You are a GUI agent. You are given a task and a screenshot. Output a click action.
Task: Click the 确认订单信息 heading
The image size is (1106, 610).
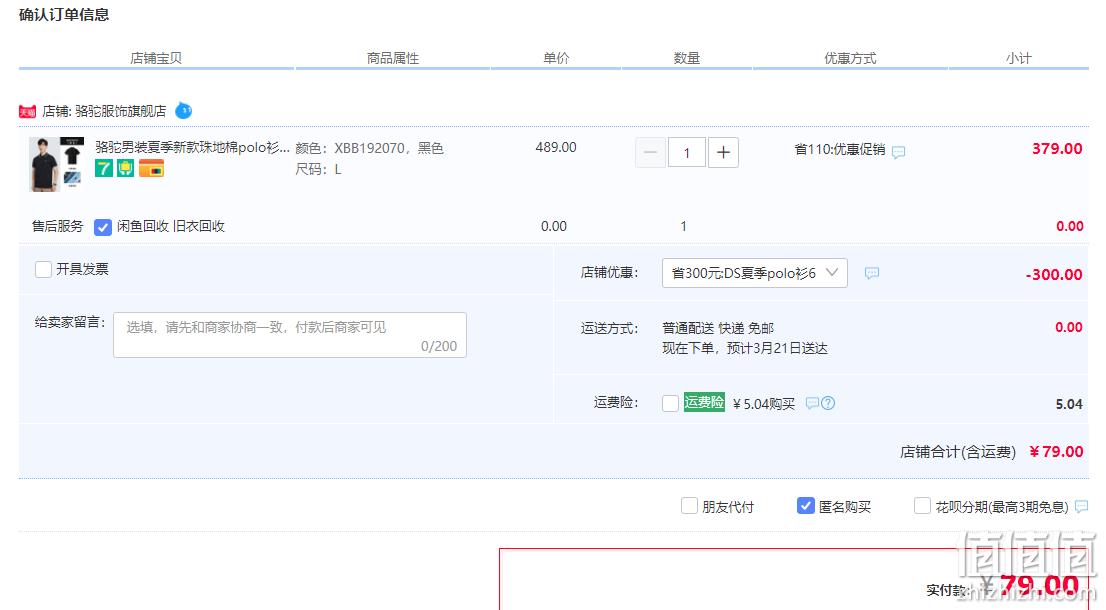64,15
